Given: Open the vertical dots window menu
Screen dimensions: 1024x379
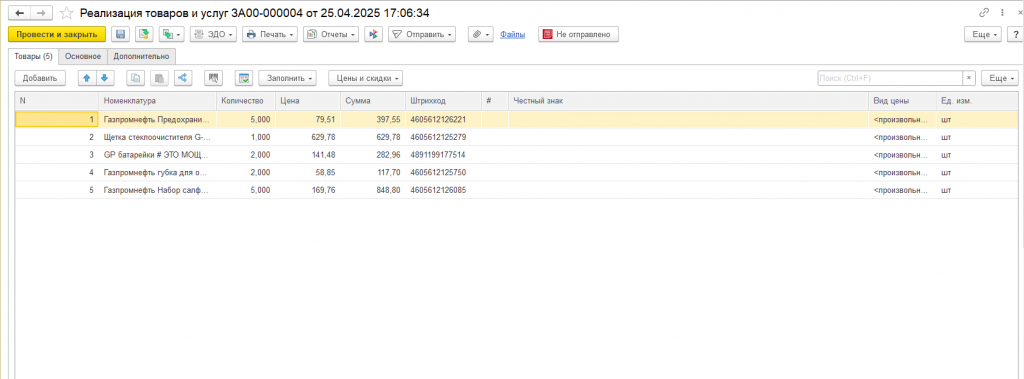Looking at the screenshot, I should (1002, 12).
